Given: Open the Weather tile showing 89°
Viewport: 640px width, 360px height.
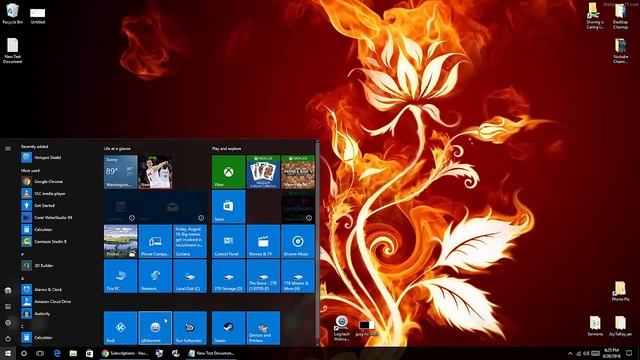Looking at the screenshot, I should click(x=120, y=172).
